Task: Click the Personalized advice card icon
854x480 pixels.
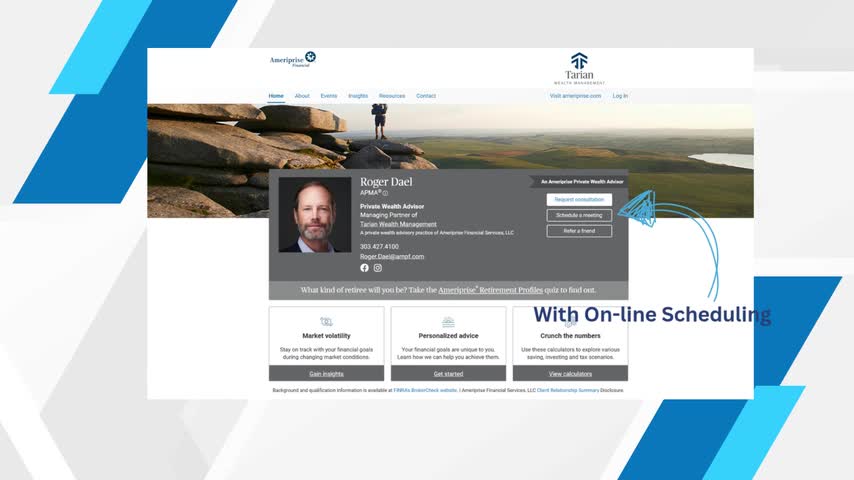Action: [x=448, y=322]
